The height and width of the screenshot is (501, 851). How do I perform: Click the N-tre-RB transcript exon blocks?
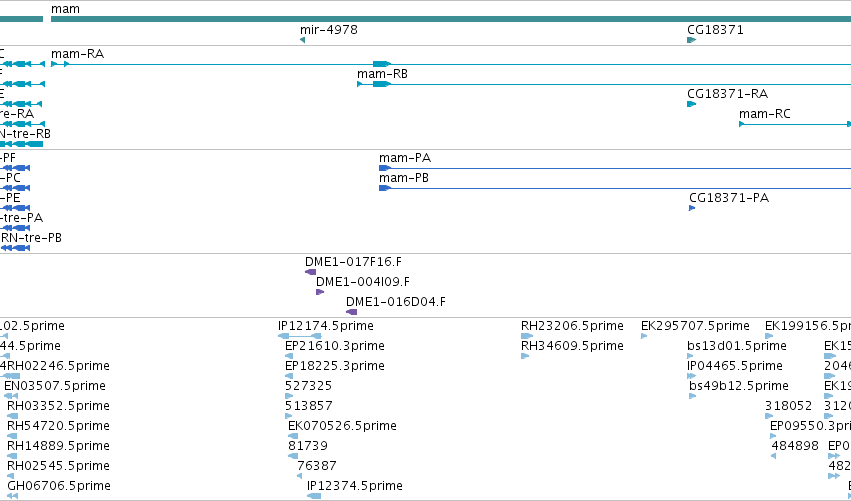tap(21, 144)
